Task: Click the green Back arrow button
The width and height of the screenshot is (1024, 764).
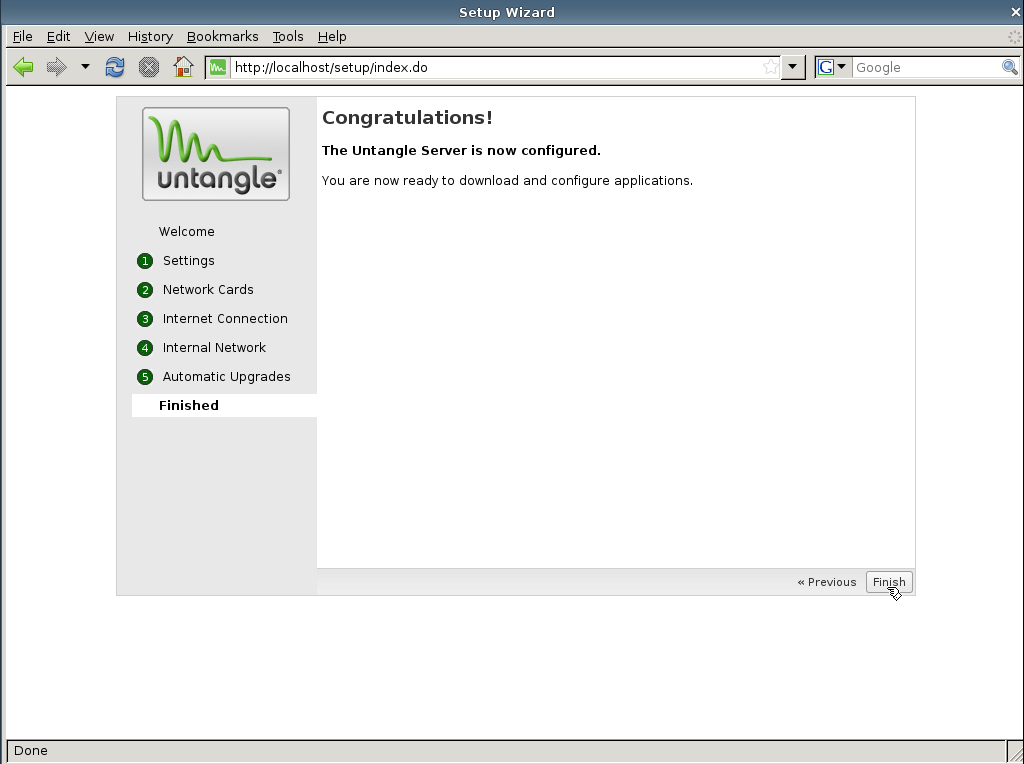Action: [x=24, y=67]
